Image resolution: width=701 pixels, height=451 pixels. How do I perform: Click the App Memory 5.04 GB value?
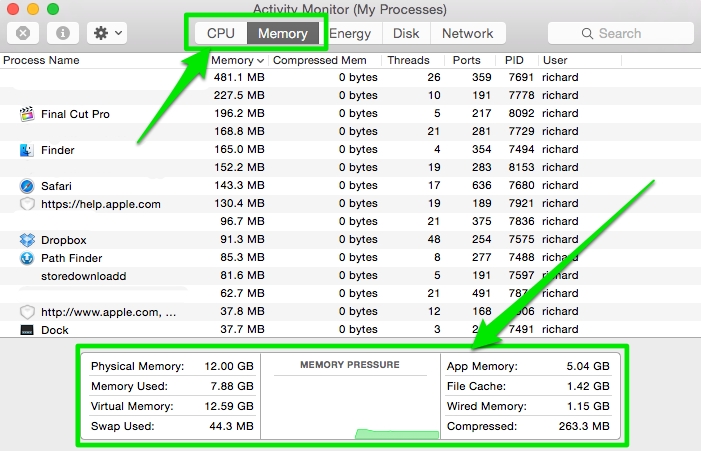[x=588, y=366]
